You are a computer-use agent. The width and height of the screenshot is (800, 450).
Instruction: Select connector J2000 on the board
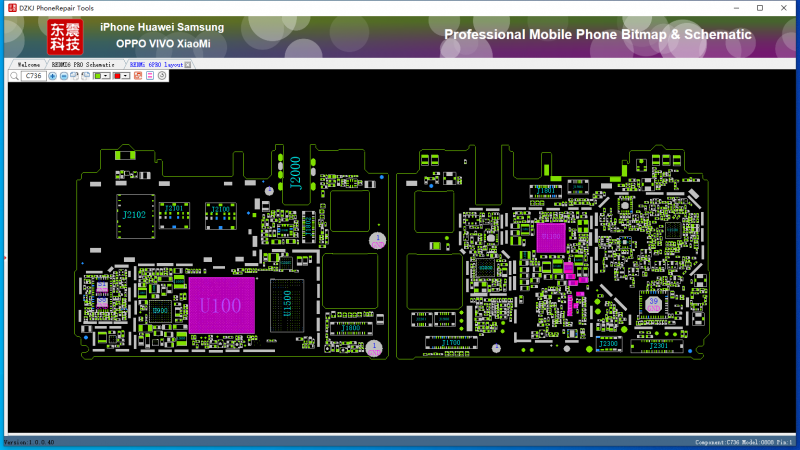pyautogui.click(x=295, y=173)
